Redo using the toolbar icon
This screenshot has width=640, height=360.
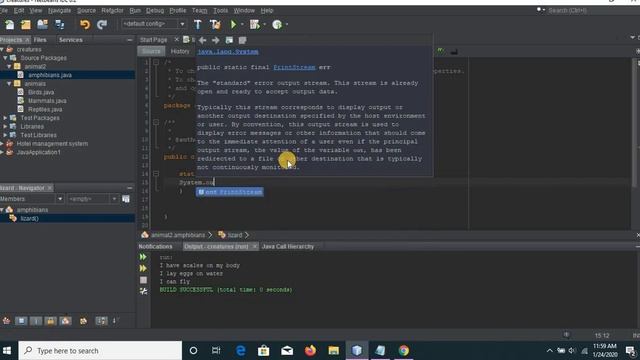coord(102,24)
